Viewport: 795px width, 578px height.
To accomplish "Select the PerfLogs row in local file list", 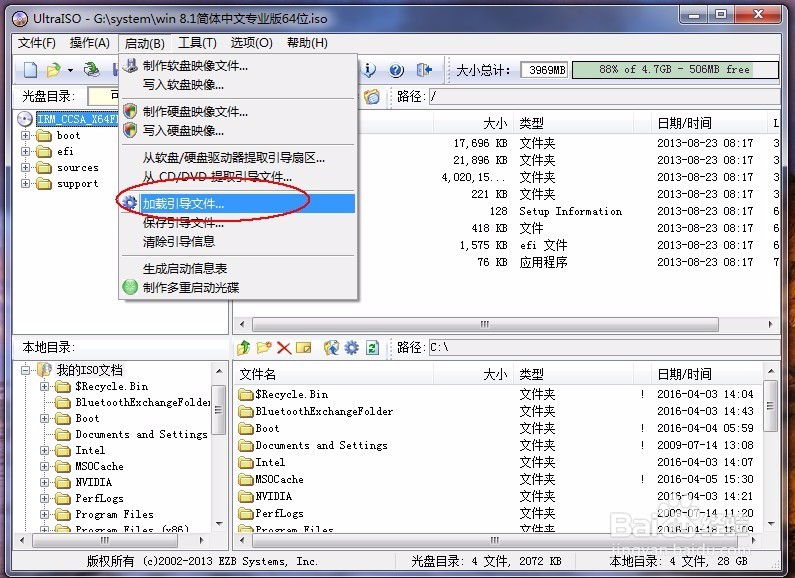I will [499, 513].
